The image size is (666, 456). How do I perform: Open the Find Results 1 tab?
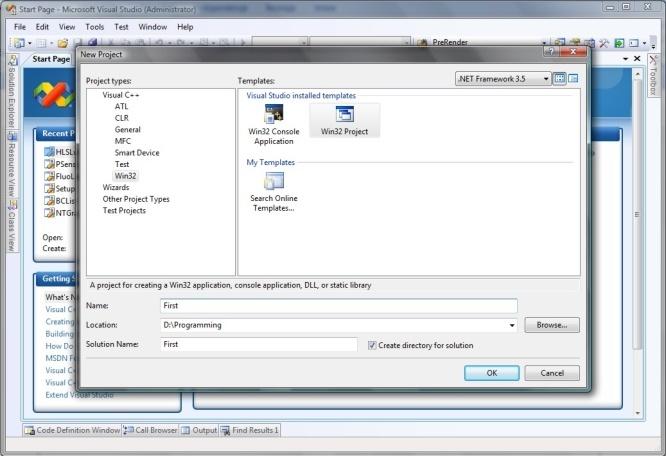(250, 430)
